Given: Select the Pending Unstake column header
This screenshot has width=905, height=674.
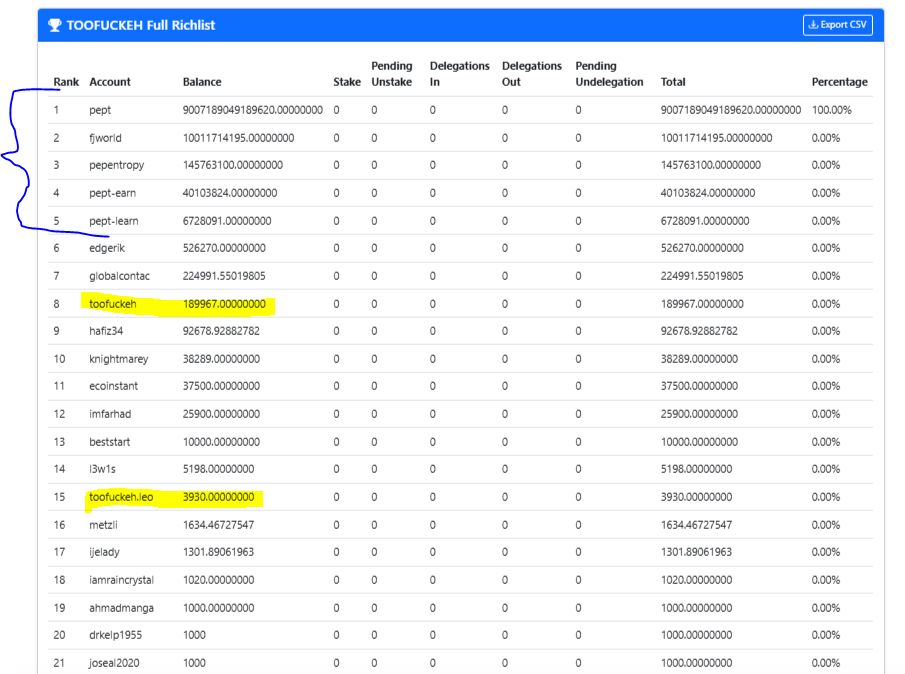Looking at the screenshot, I should [x=391, y=74].
